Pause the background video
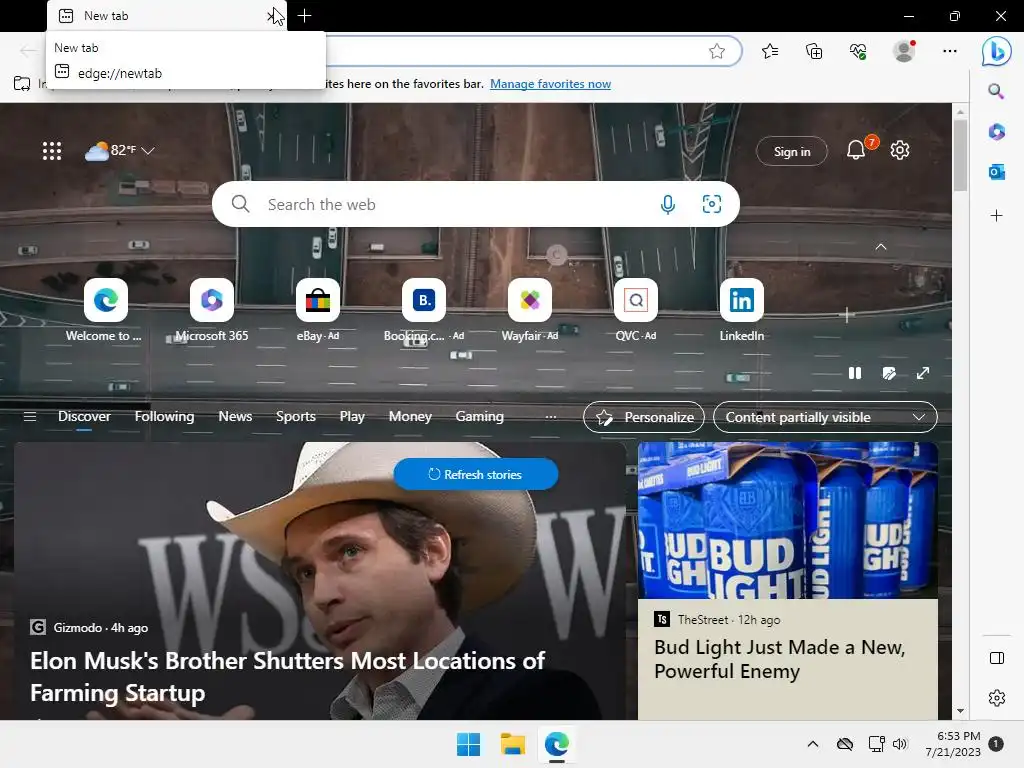This screenshot has height=768, width=1024. click(855, 373)
